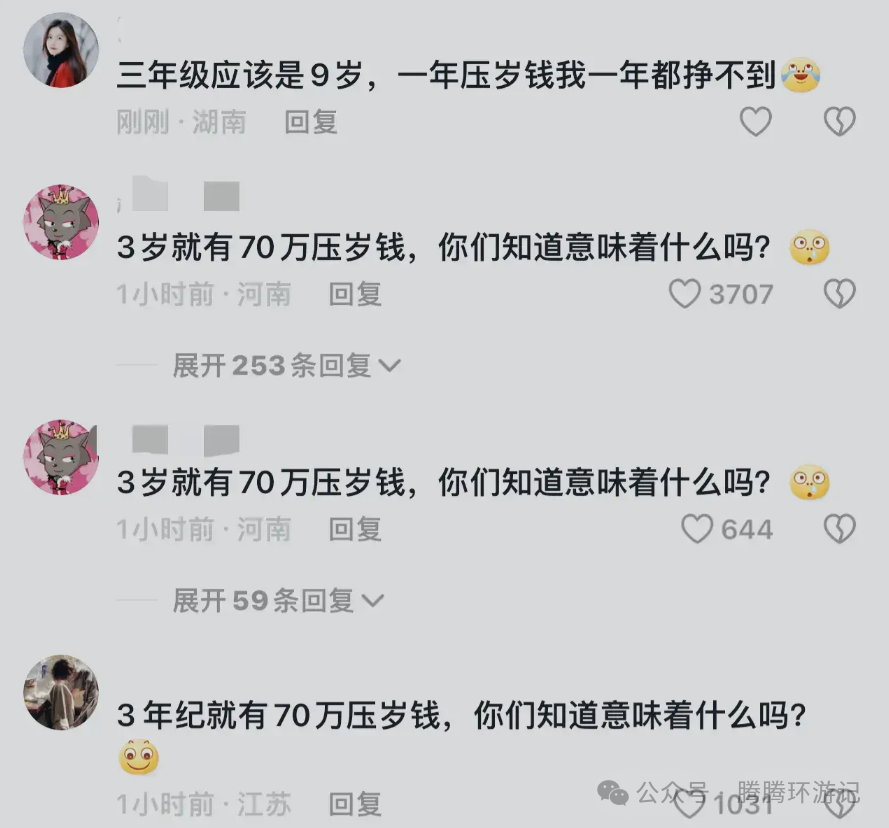
Task: Open the gray wolf avatar on 3707-like comment
Action: click(x=61, y=222)
